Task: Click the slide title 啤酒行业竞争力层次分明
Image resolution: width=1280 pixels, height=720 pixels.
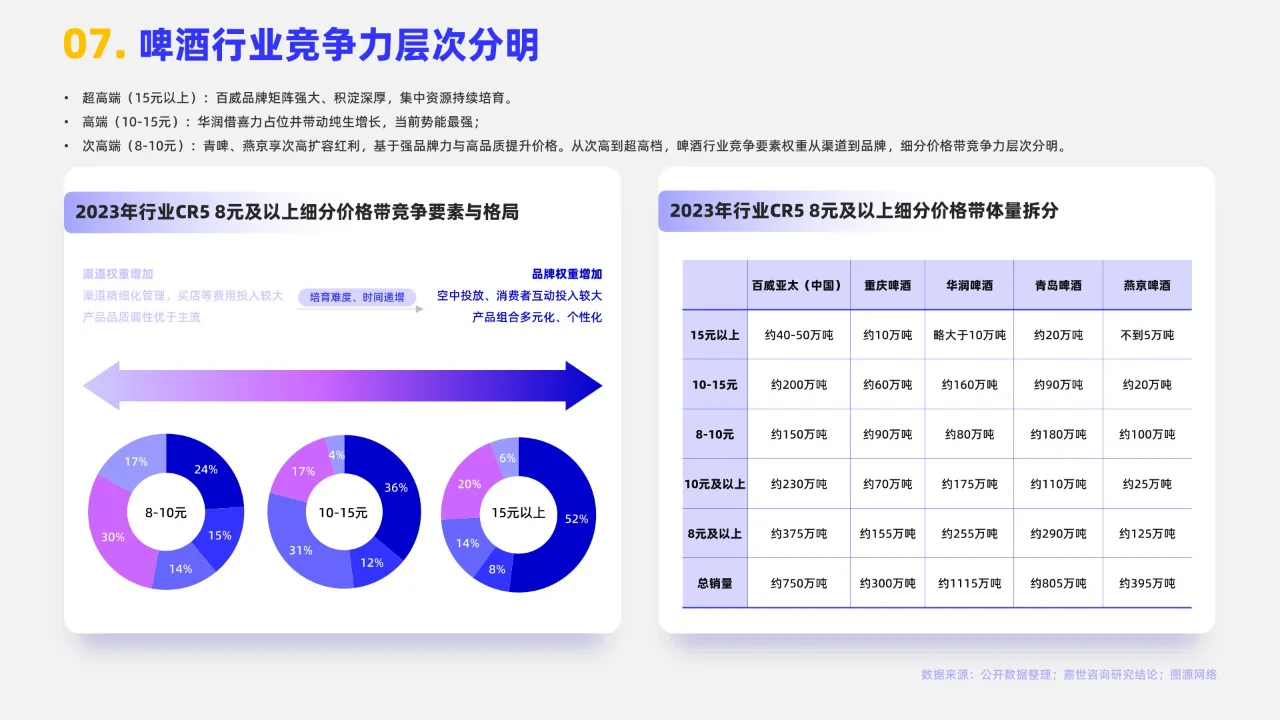Action: click(x=339, y=46)
